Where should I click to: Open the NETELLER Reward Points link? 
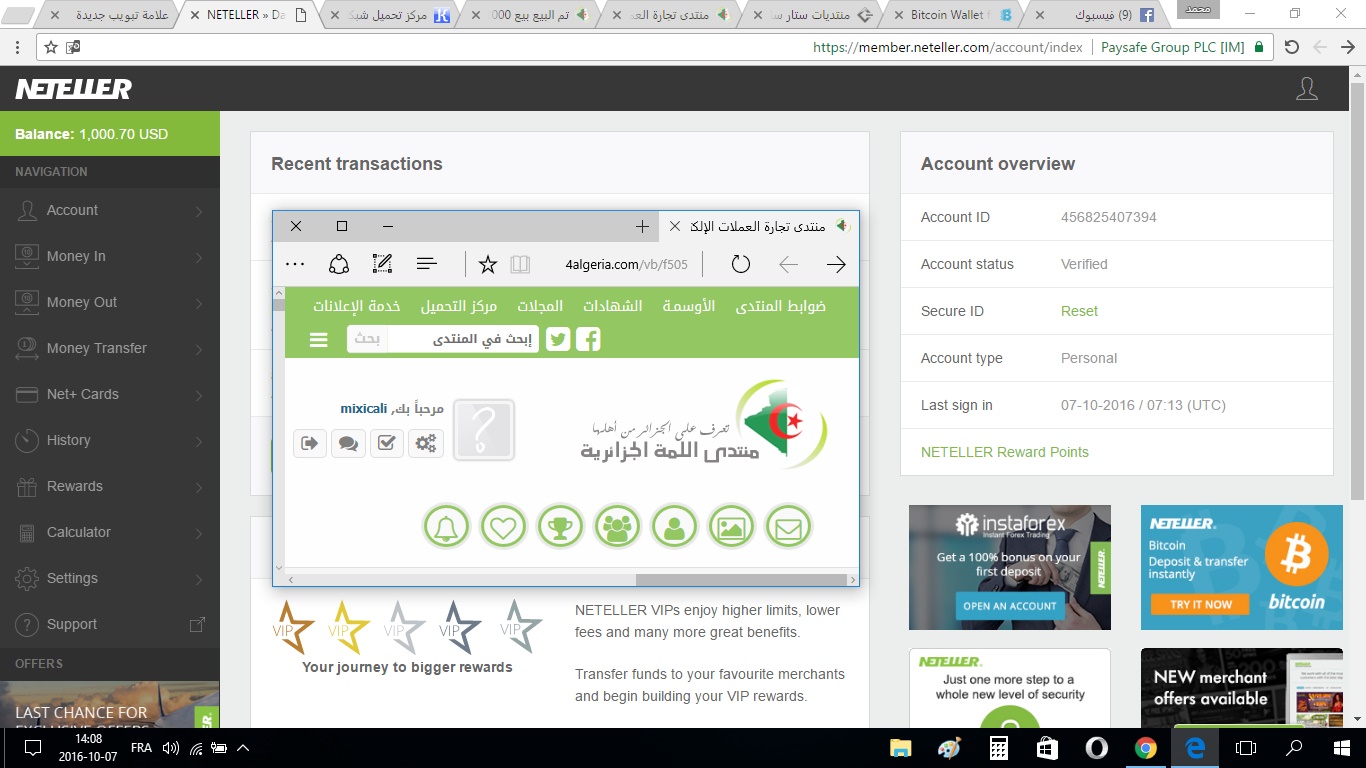[x=1004, y=452]
